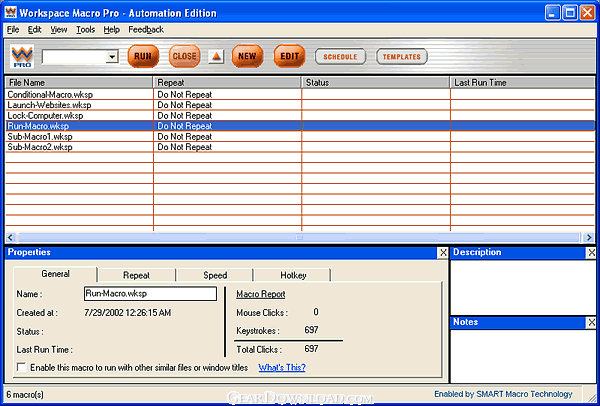The image size is (600, 406).
Task: Switch to the Repeat tab
Action: pos(137,275)
